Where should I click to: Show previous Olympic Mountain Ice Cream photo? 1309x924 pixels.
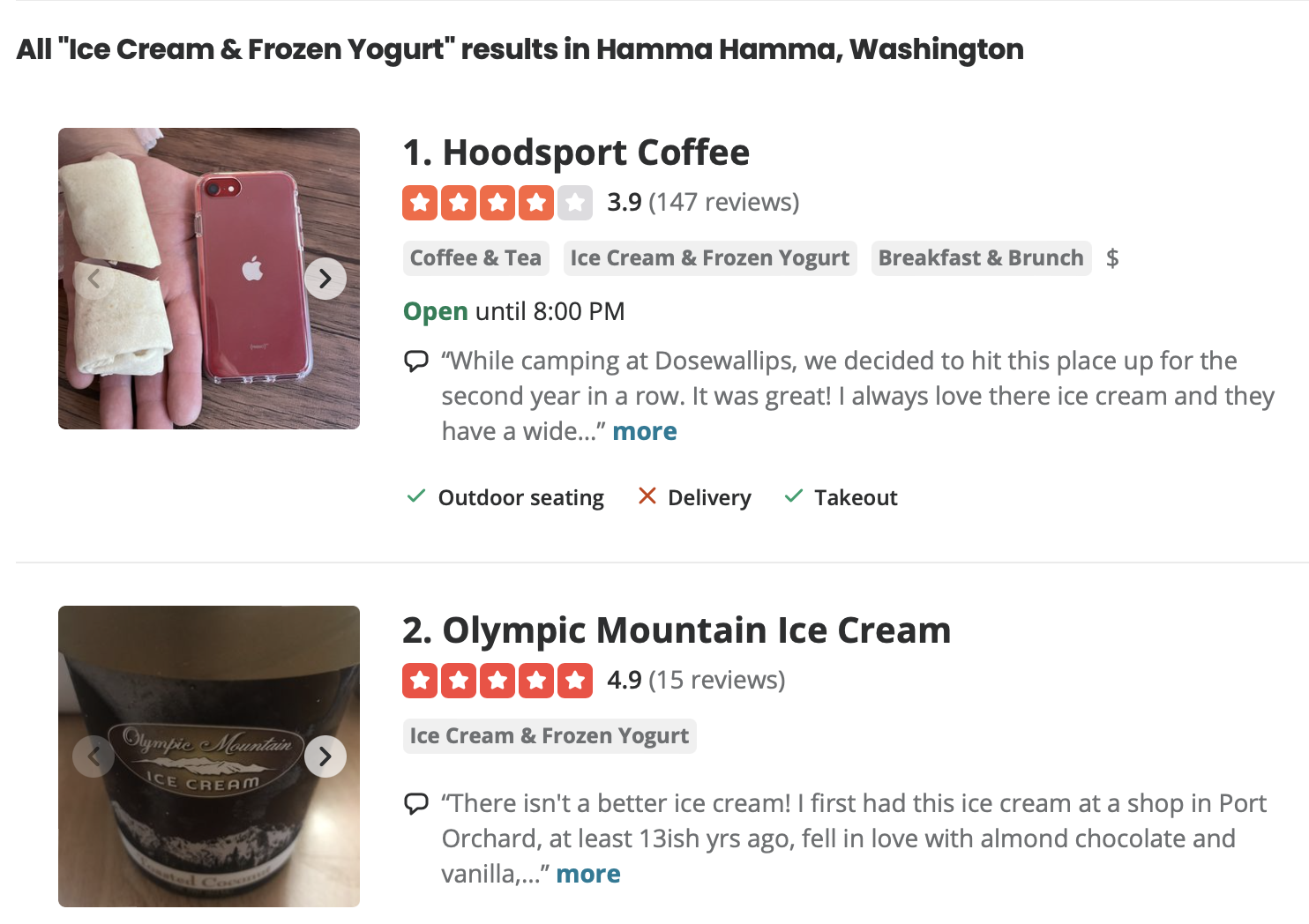(93, 756)
